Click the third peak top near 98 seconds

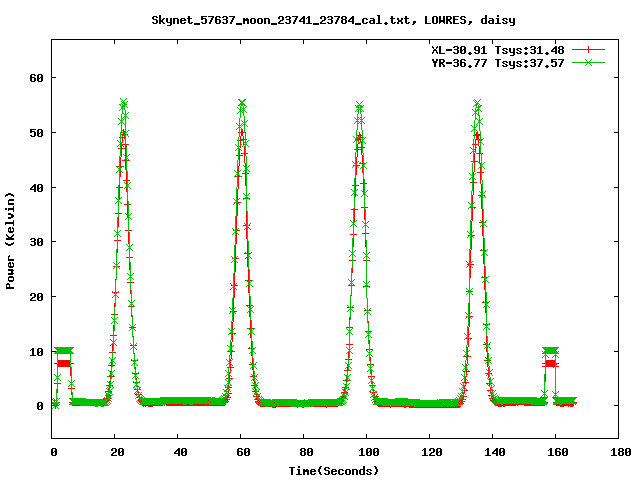(x=359, y=105)
